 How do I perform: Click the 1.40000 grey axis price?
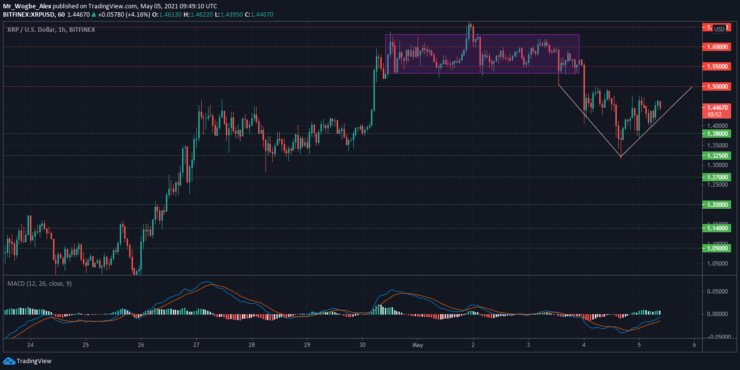pyautogui.click(x=716, y=126)
